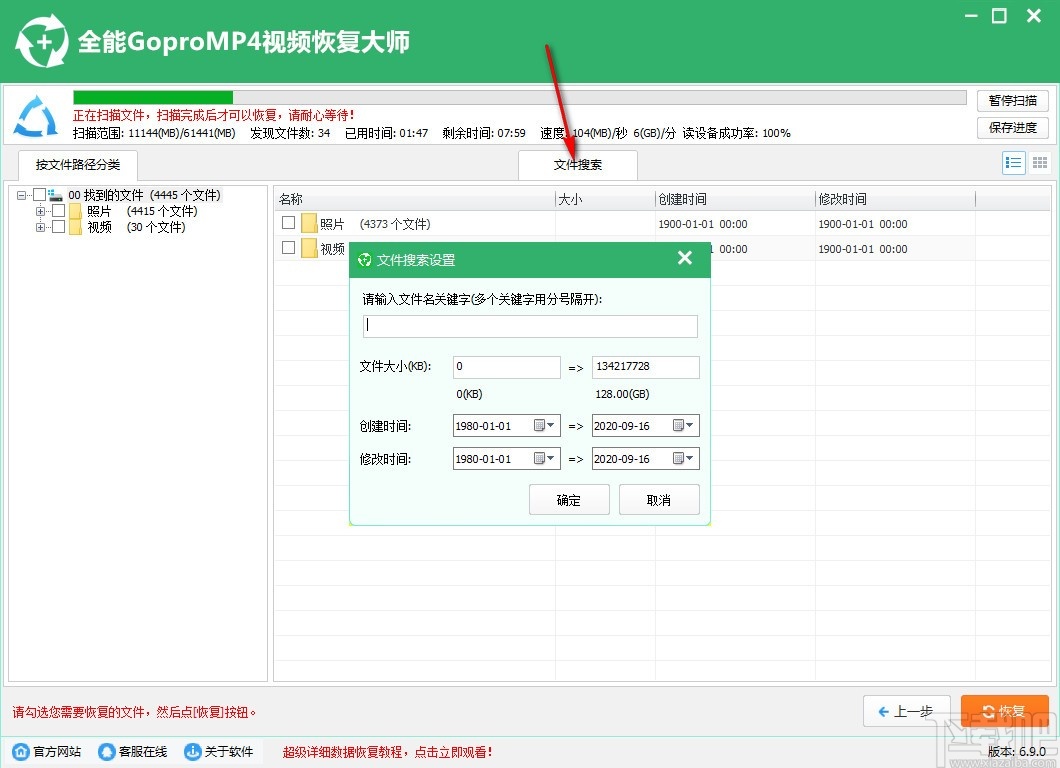Click the 视频 folder icon in the tree
This screenshot has width=1060, height=768.
pyautogui.click(x=75, y=227)
